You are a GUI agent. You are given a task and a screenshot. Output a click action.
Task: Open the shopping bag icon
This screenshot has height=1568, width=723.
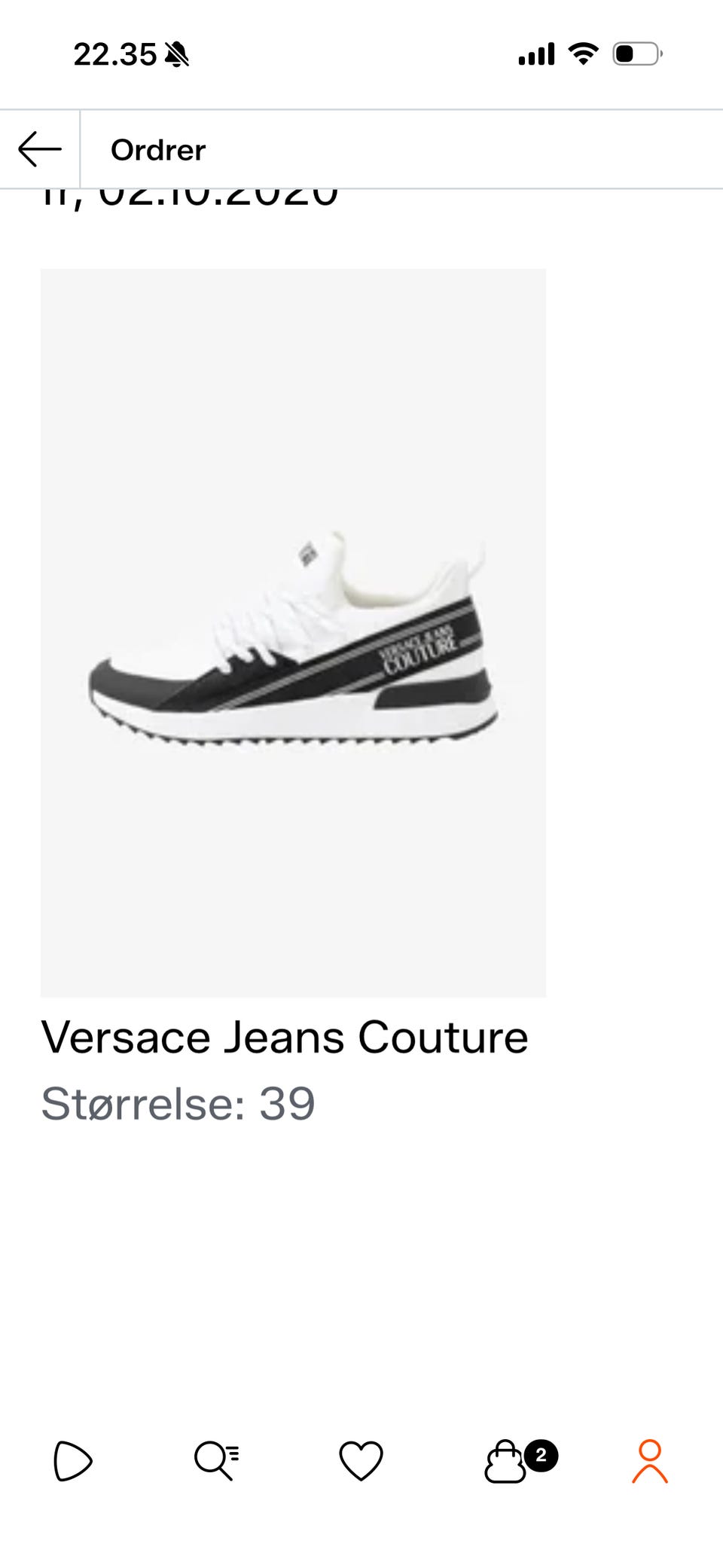click(x=505, y=1462)
